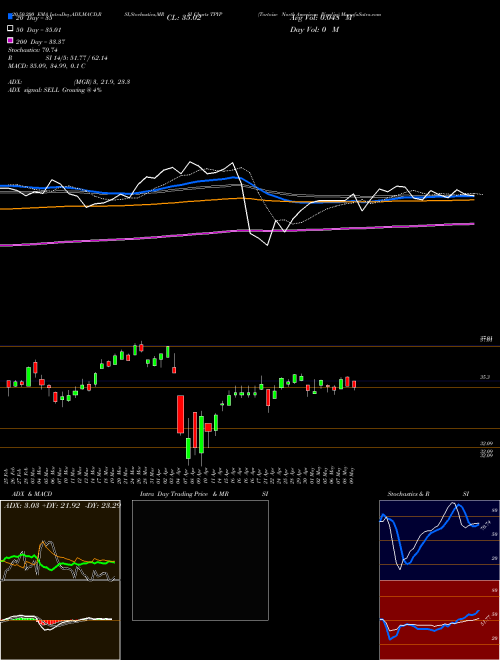Click the 'Stochastics: 70.74' readout
Viewport: 500px width, 660px height.
coord(32,50)
